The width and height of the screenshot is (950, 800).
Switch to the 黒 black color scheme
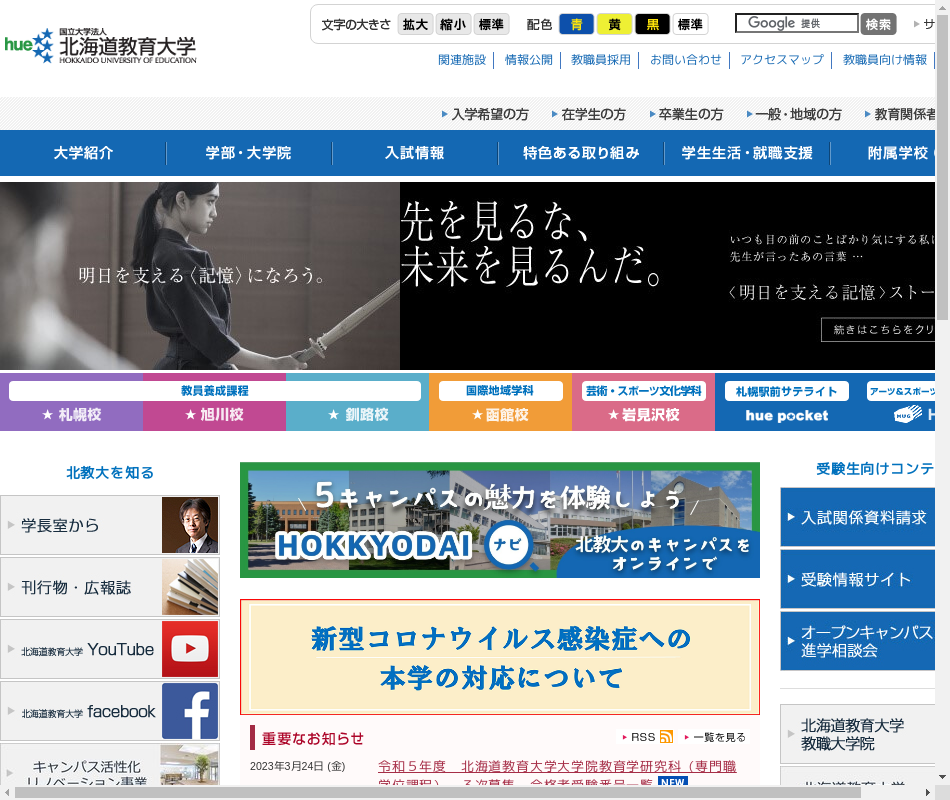[x=652, y=24]
